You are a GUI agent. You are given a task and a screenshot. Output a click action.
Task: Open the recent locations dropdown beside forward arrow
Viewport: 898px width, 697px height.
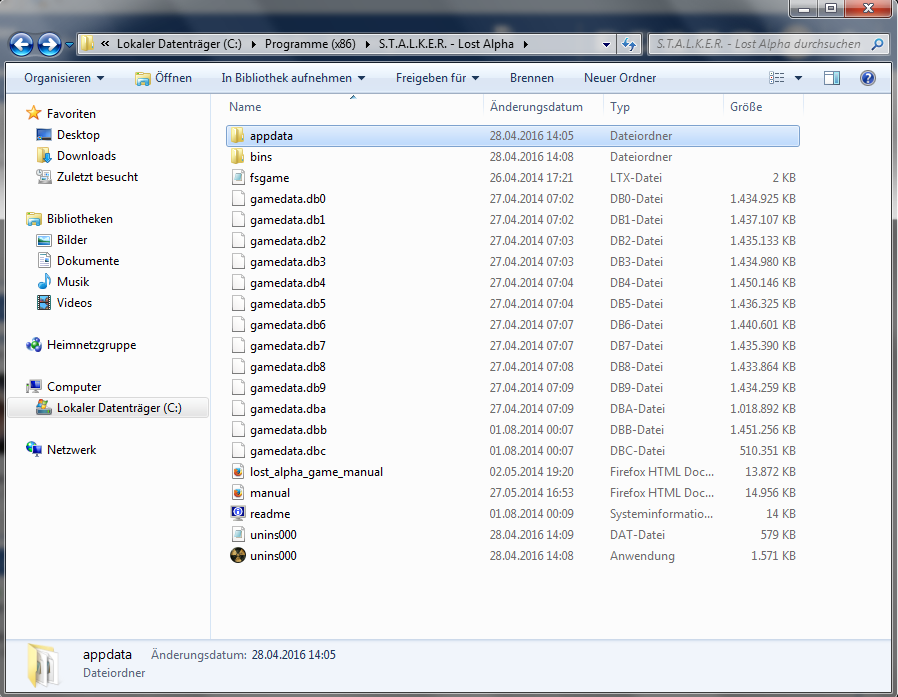pyautogui.click(x=69, y=44)
